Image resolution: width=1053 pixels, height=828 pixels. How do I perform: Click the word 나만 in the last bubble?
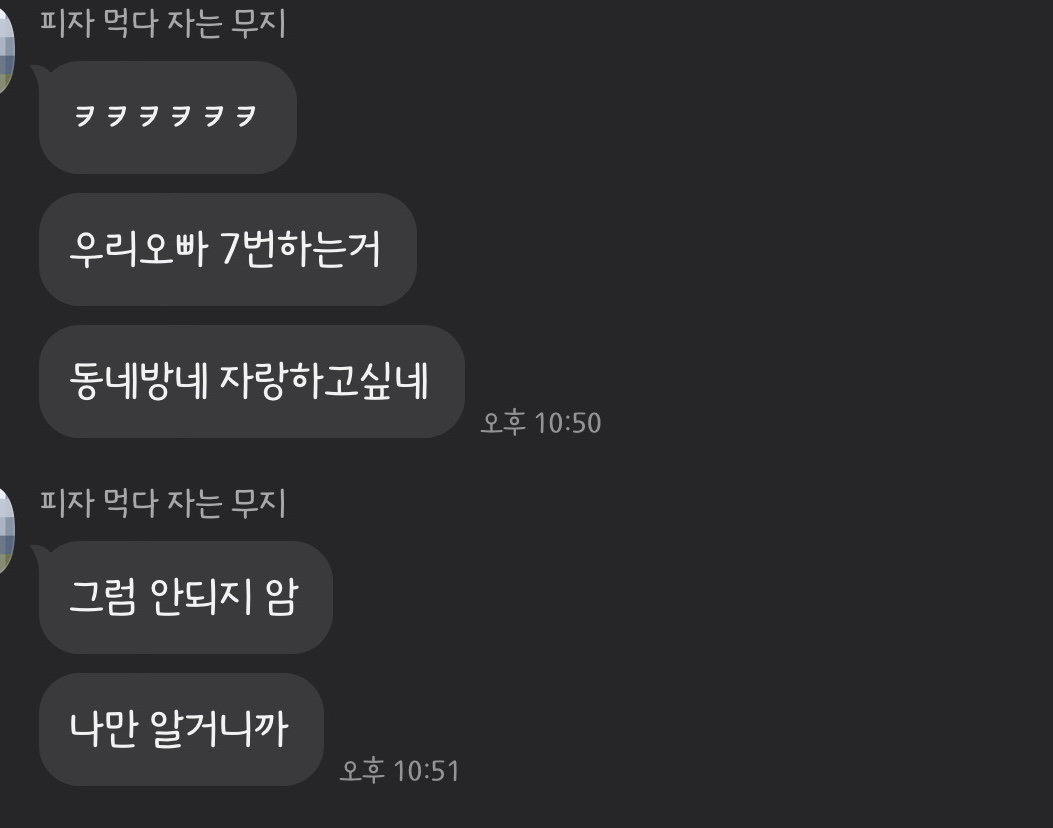[x=103, y=729]
